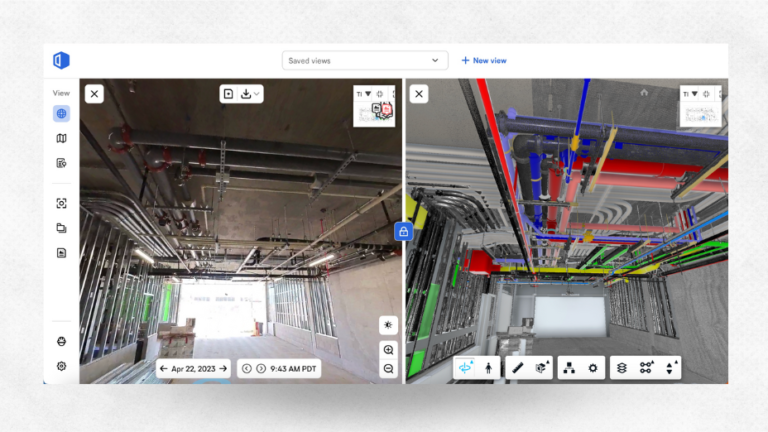Open the stacked files sidebar icon
768x432 pixels.
61,228
